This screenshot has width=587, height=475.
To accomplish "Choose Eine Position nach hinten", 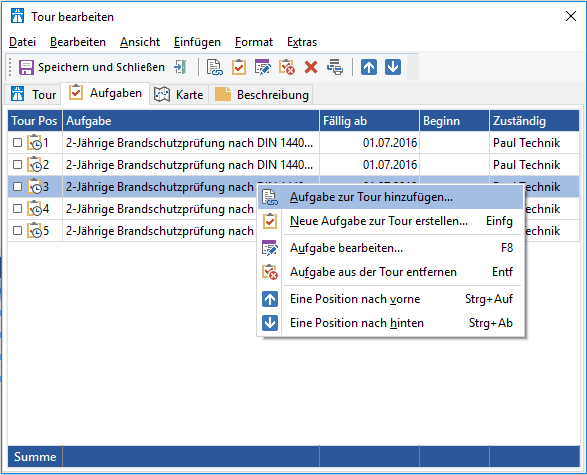I will pos(390,323).
